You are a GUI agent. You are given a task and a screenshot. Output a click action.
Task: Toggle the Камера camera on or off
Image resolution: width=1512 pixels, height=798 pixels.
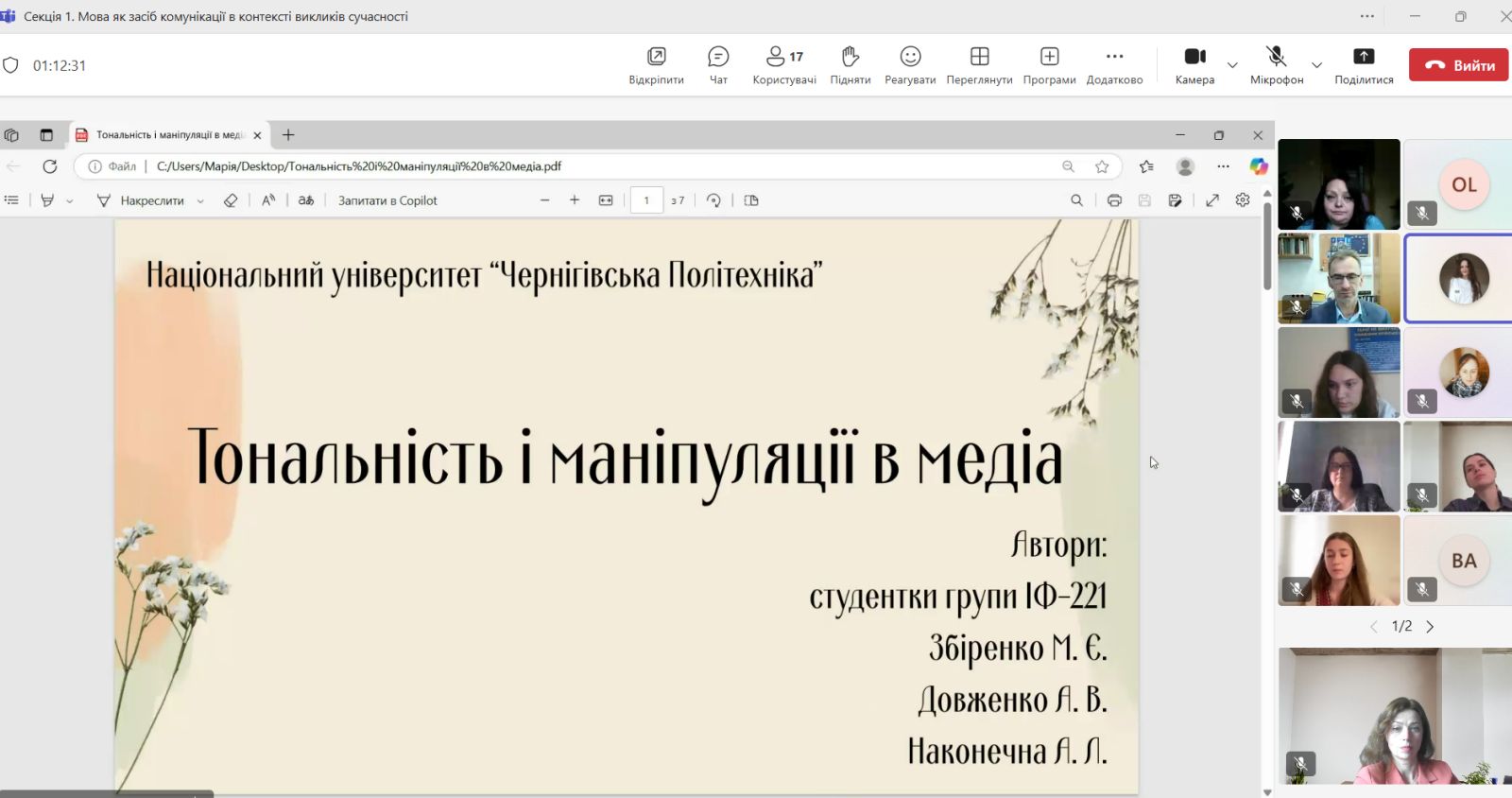click(1194, 65)
